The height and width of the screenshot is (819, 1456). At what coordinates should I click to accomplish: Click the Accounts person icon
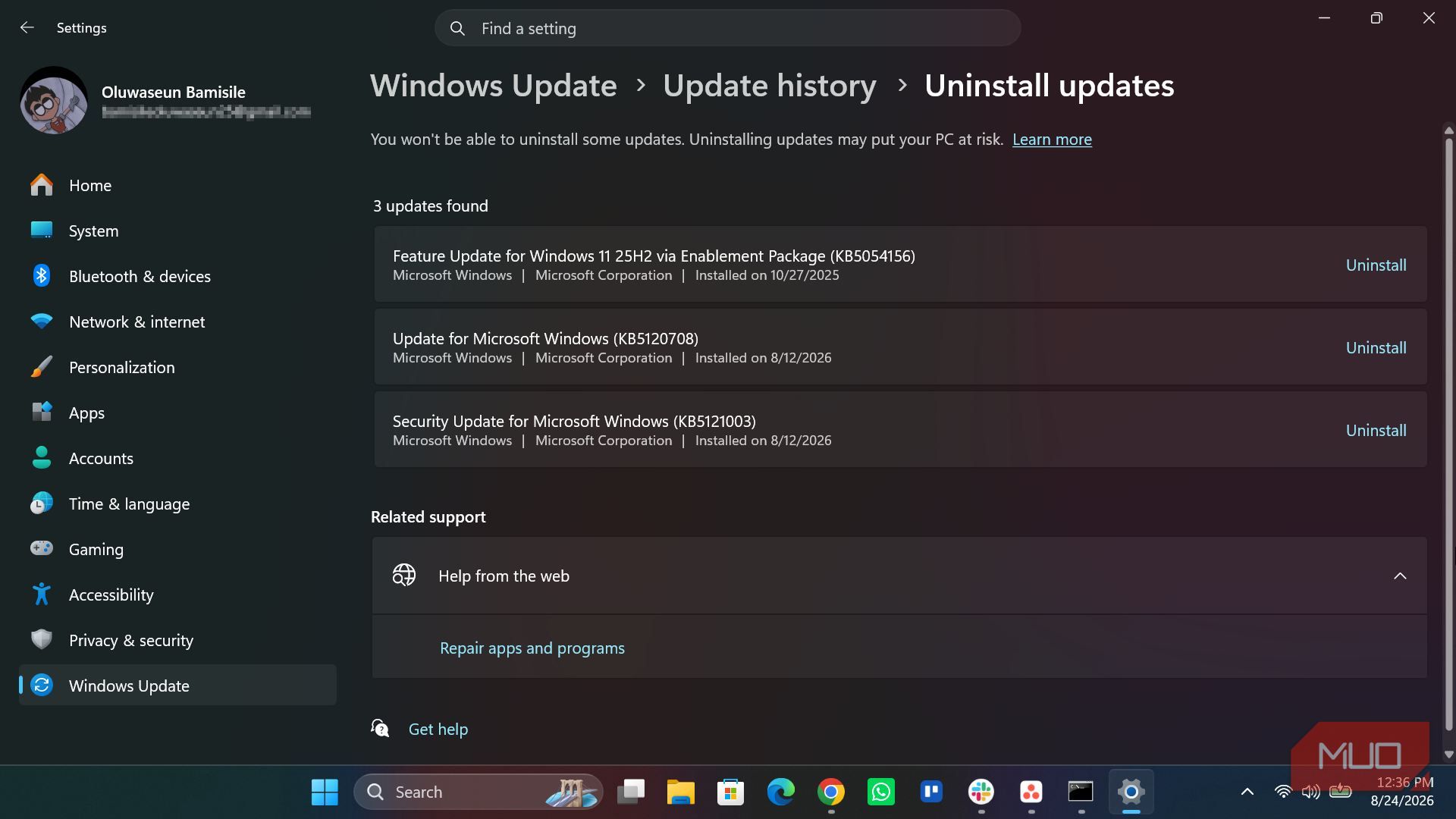[42, 457]
